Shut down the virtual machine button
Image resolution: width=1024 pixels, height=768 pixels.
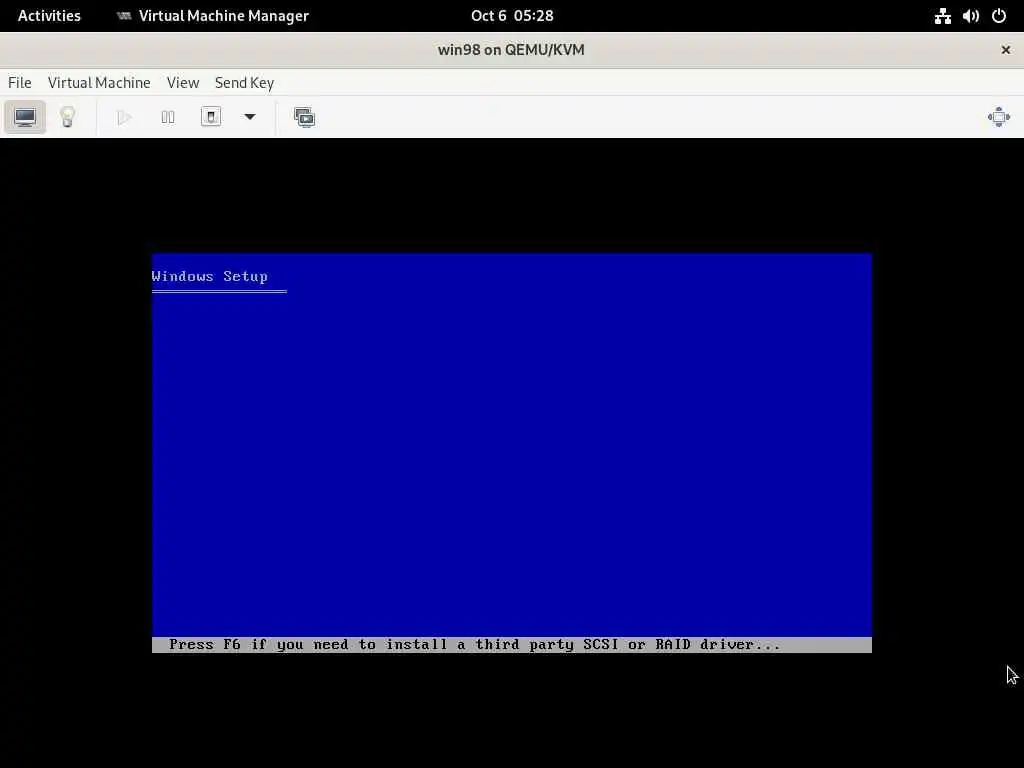tap(210, 118)
